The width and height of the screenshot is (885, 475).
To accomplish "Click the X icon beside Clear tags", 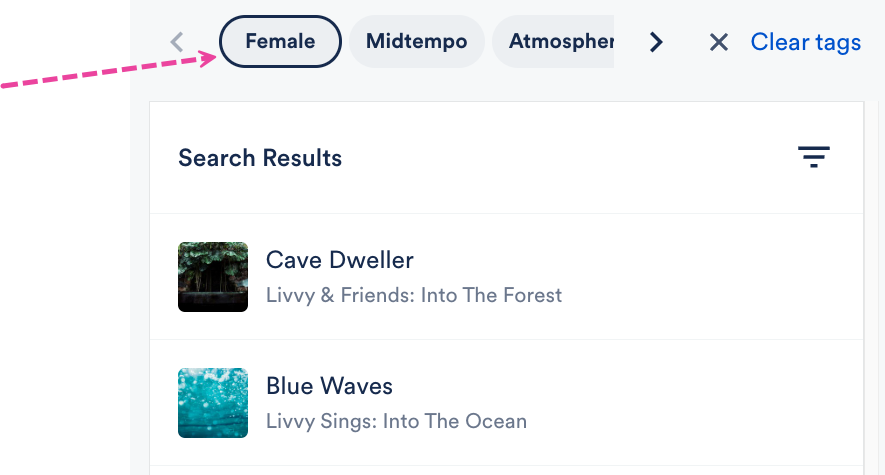I will pos(718,42).
